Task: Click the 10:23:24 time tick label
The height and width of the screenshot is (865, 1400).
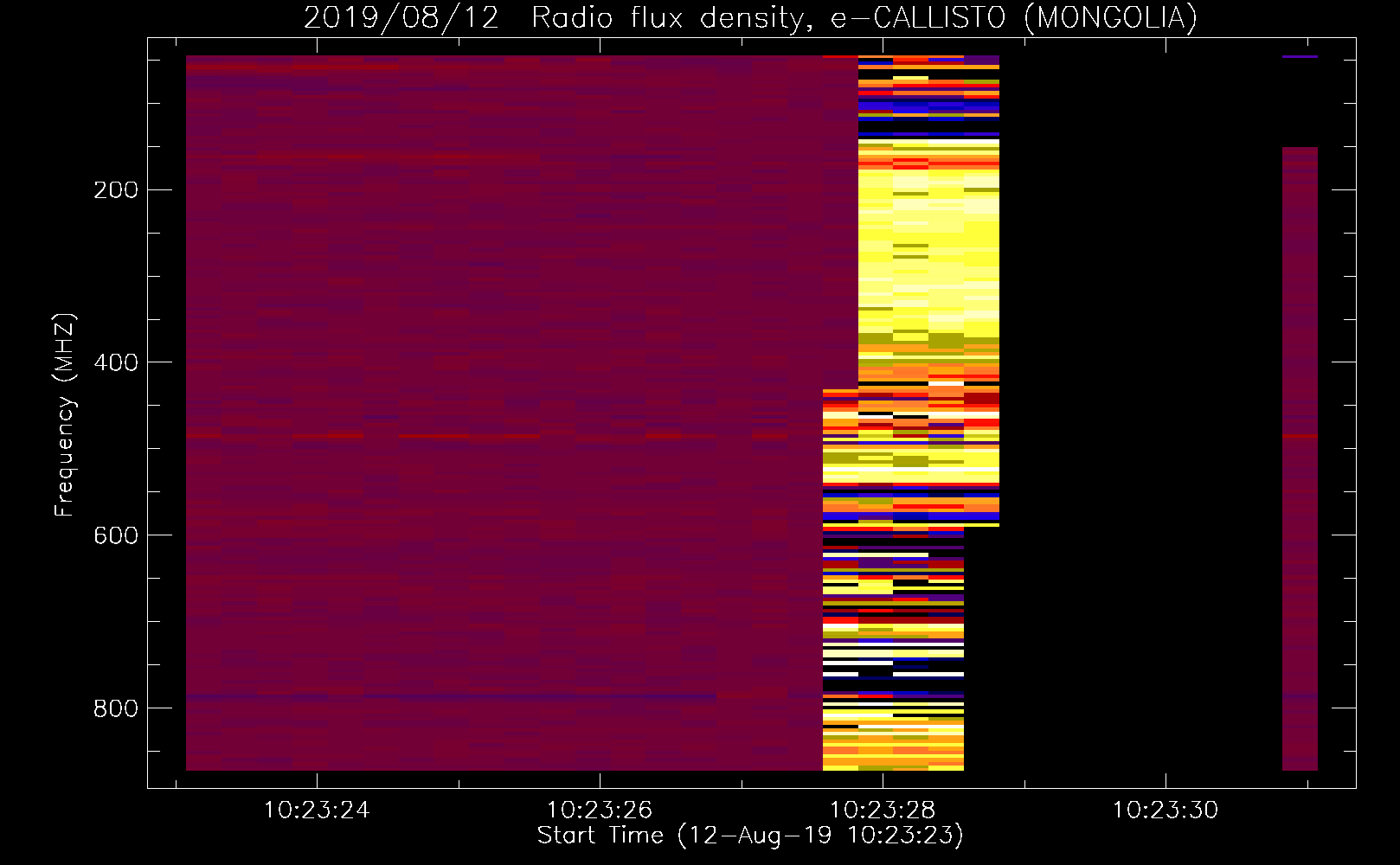Action: click(x=317, y=811)
